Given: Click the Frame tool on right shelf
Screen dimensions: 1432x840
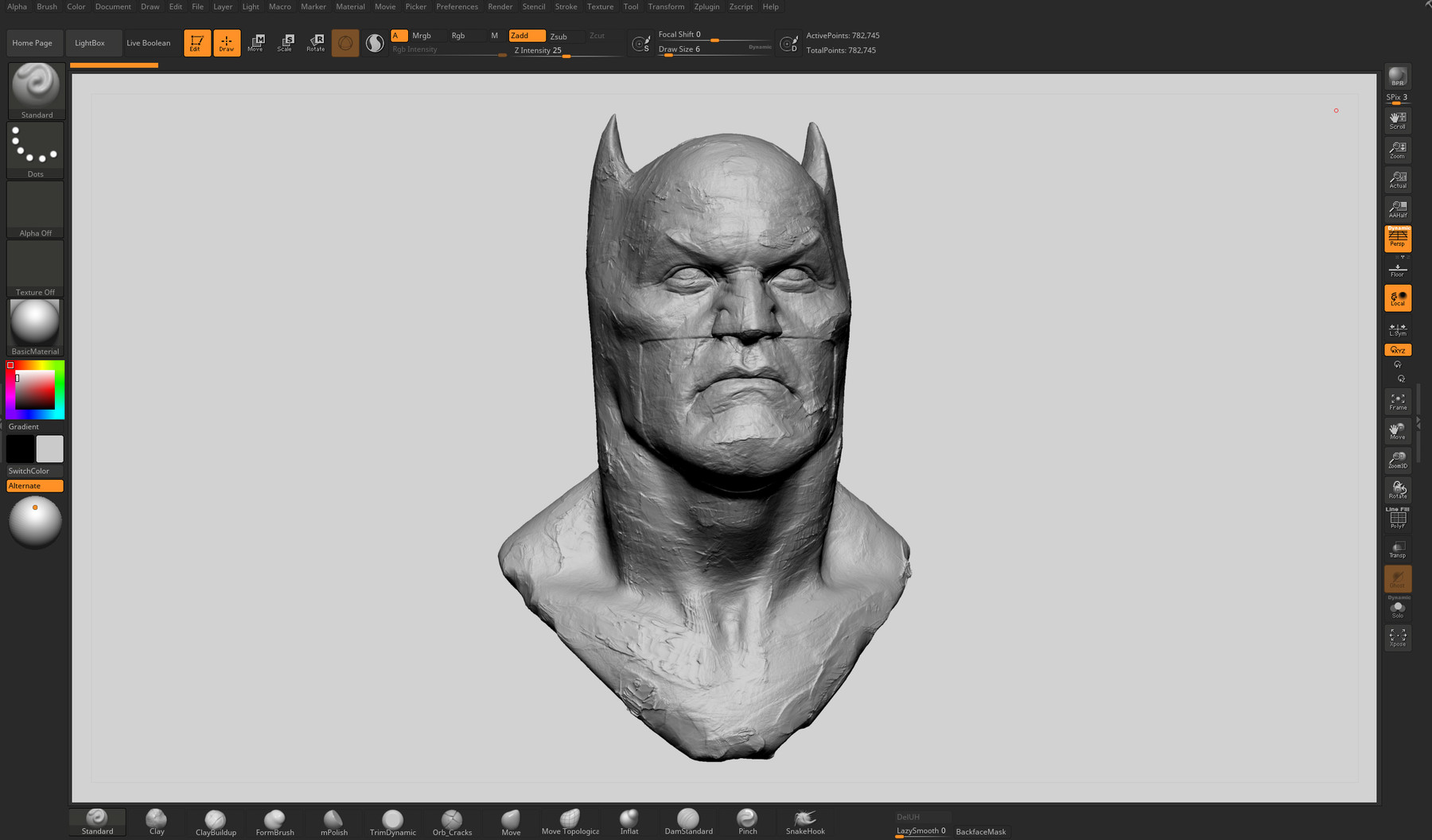Looking at the screenshot, I should 1398,401.
